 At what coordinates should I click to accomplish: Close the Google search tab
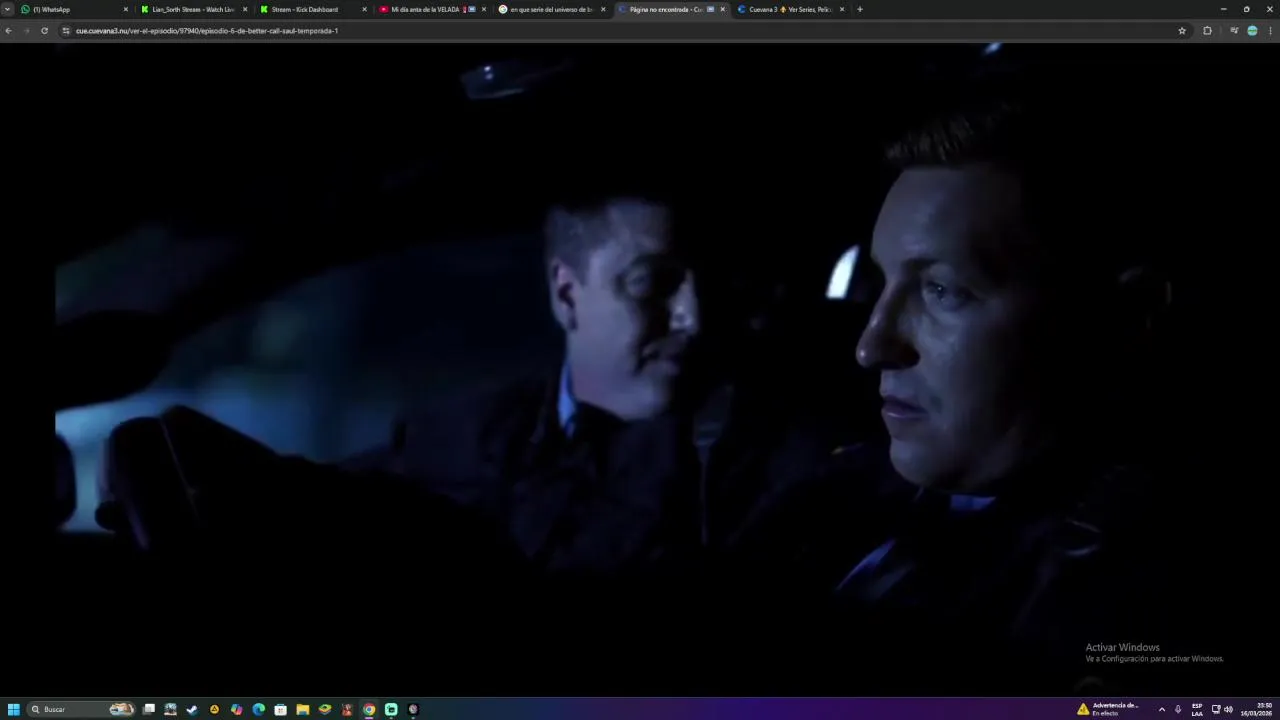click(603, 9)
